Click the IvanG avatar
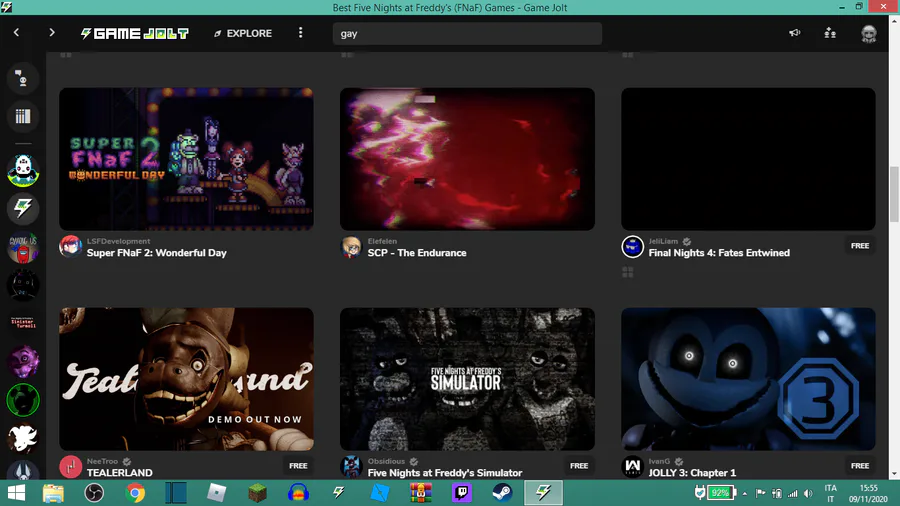Image resolution: width=900 pixels, height=506 pixels. coord(633,466)
